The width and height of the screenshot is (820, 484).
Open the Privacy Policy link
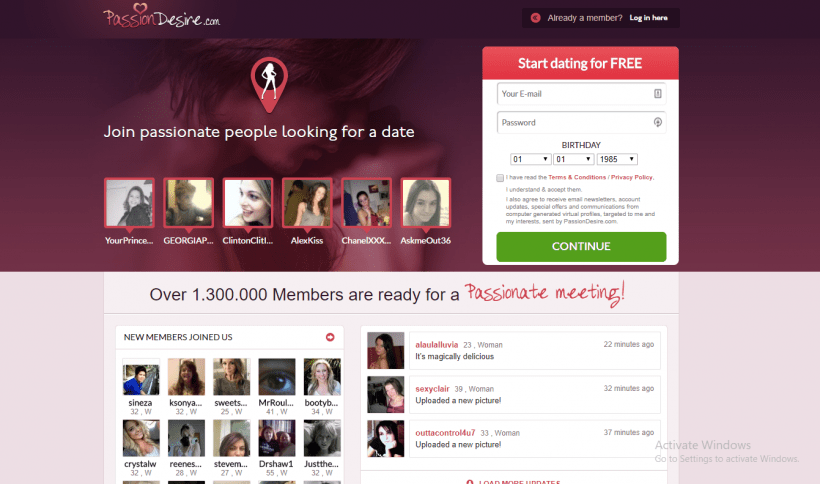click(632, 177)
